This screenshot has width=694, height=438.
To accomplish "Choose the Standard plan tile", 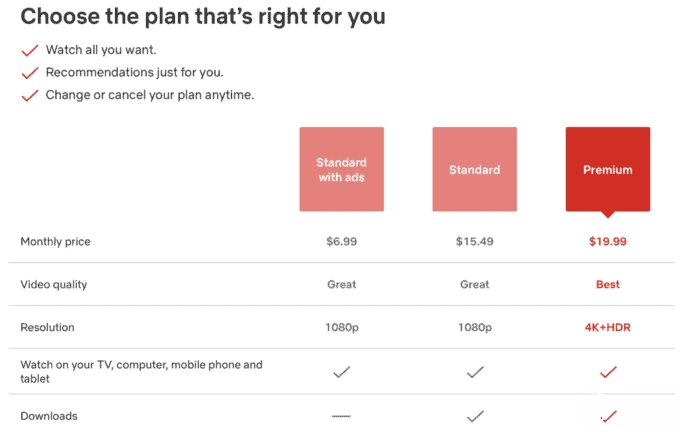I will click(474, 169).
